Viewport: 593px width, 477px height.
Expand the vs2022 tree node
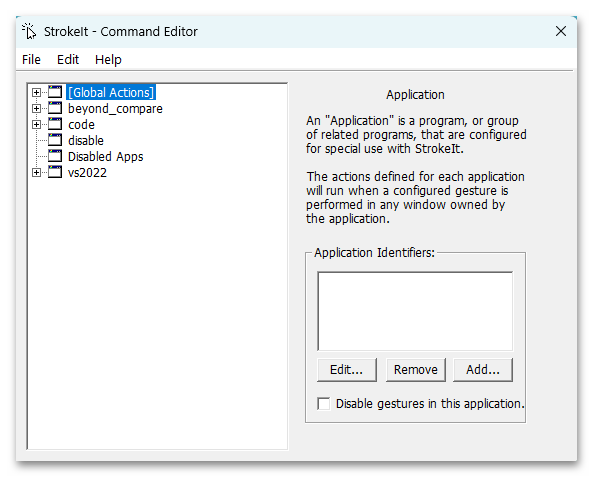36,172
